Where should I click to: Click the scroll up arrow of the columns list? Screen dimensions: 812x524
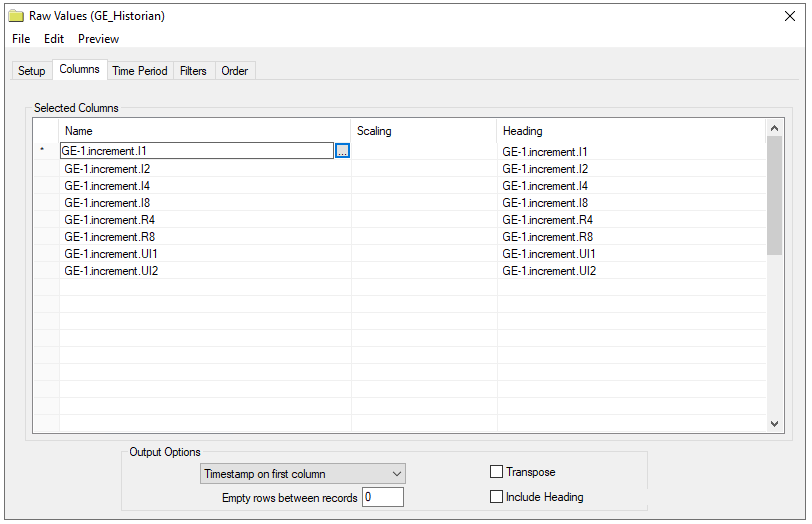(x=774, y=128)
